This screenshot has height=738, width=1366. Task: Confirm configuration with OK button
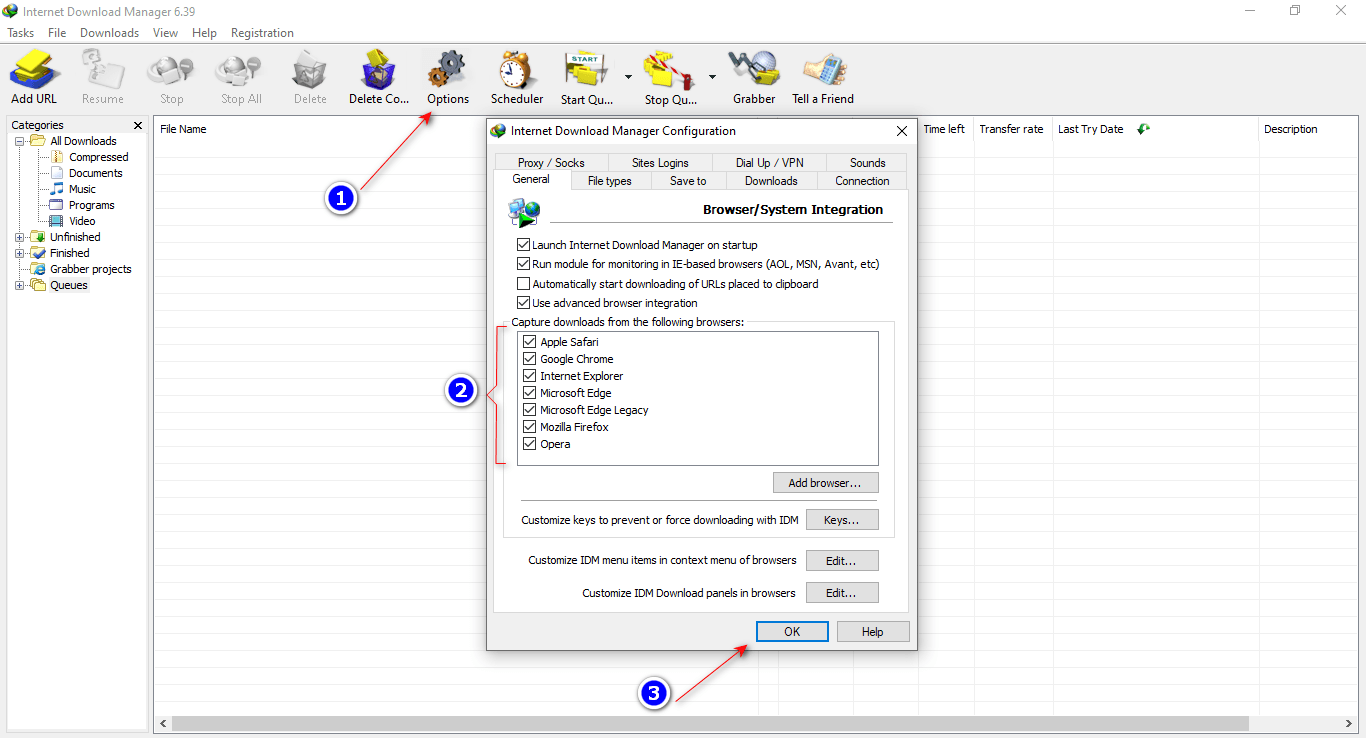coord(792,632)
